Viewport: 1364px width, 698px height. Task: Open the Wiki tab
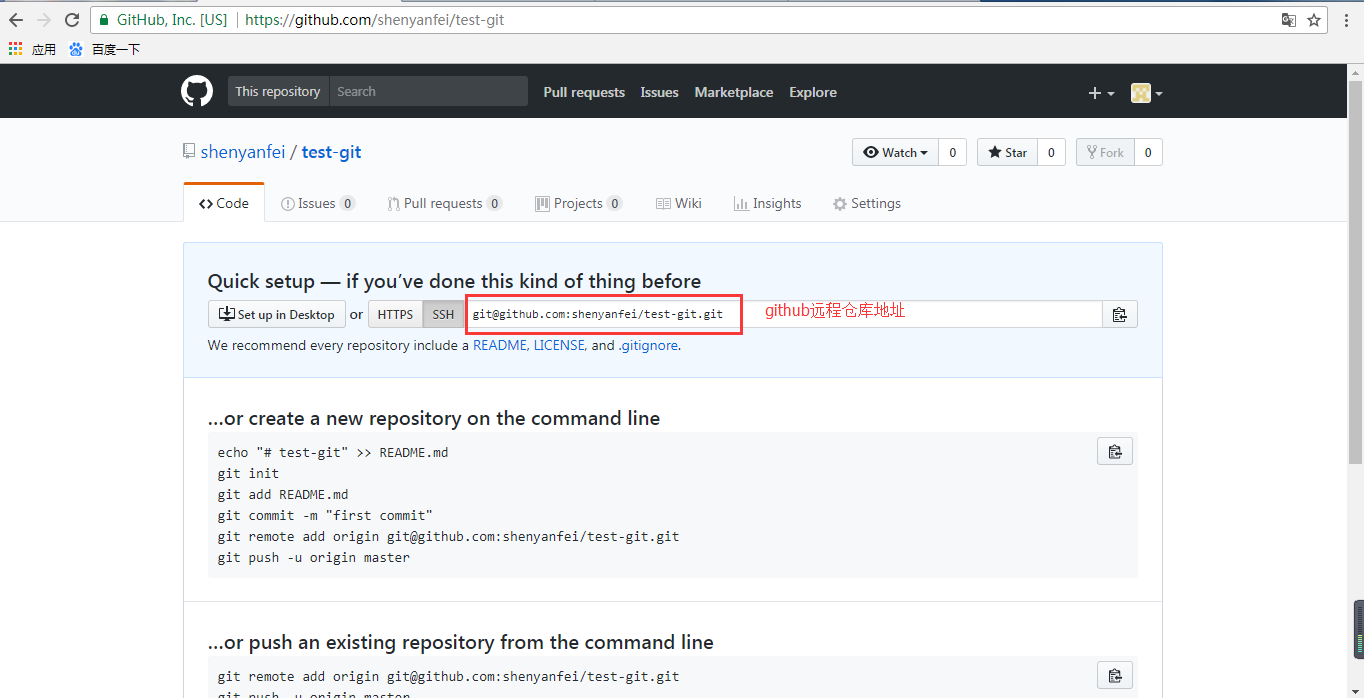[x=679, y=203]
